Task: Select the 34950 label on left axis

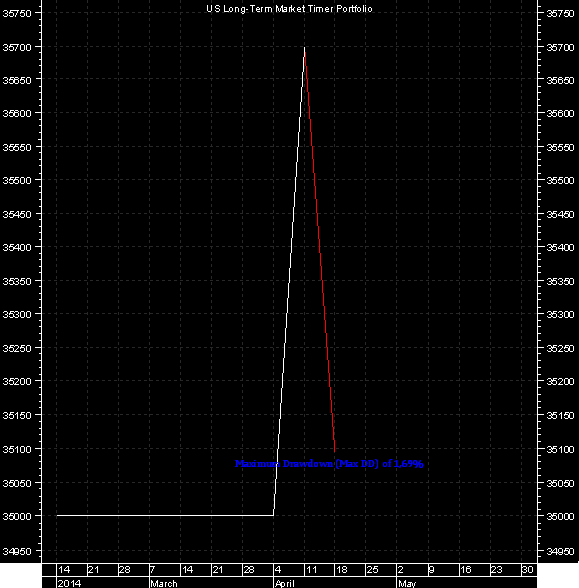Action: tap(17, 551)
